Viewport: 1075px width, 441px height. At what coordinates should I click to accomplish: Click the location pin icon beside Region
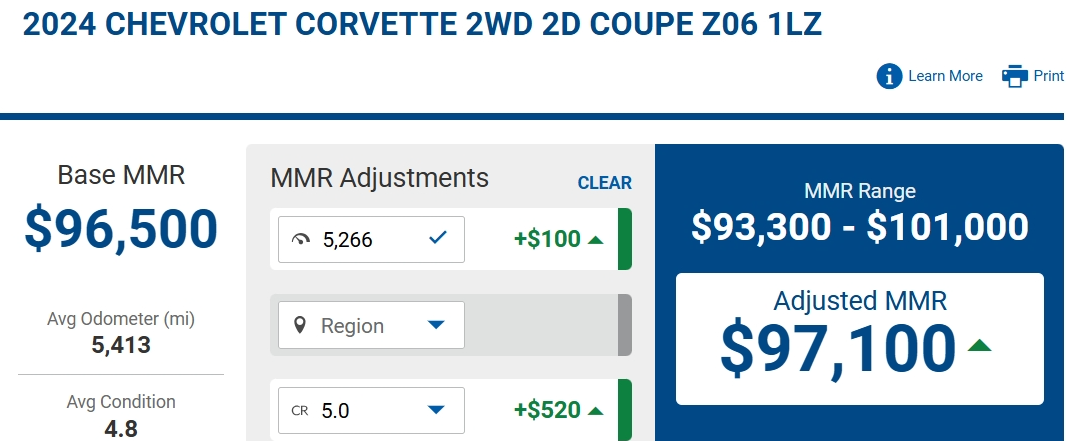[x=300, y=325]
